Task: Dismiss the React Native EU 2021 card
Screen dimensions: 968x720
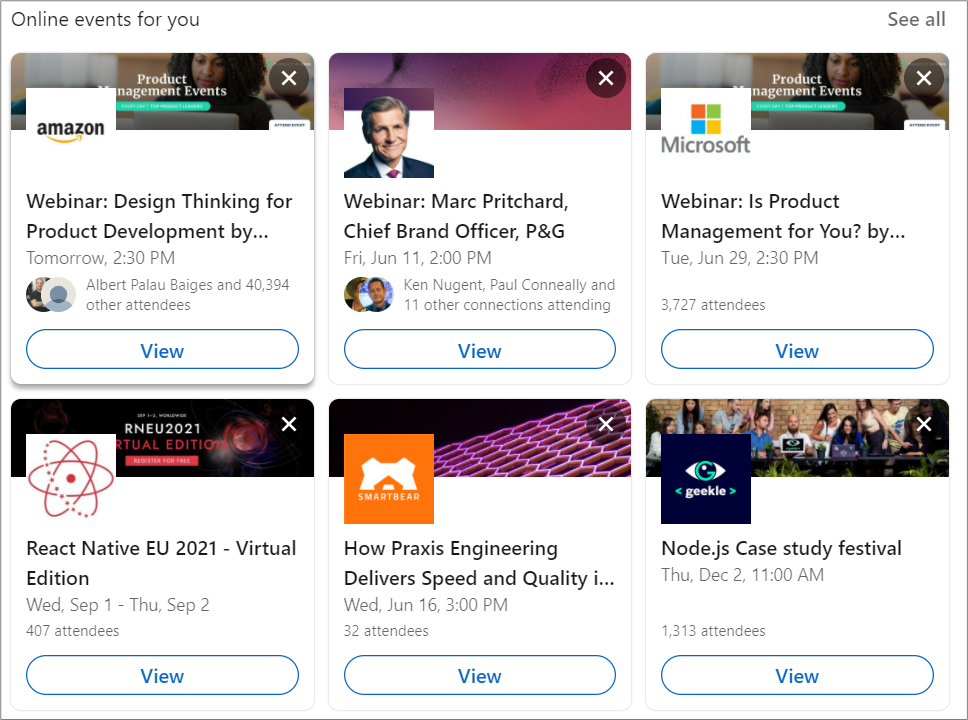Action: coord(289,424)
